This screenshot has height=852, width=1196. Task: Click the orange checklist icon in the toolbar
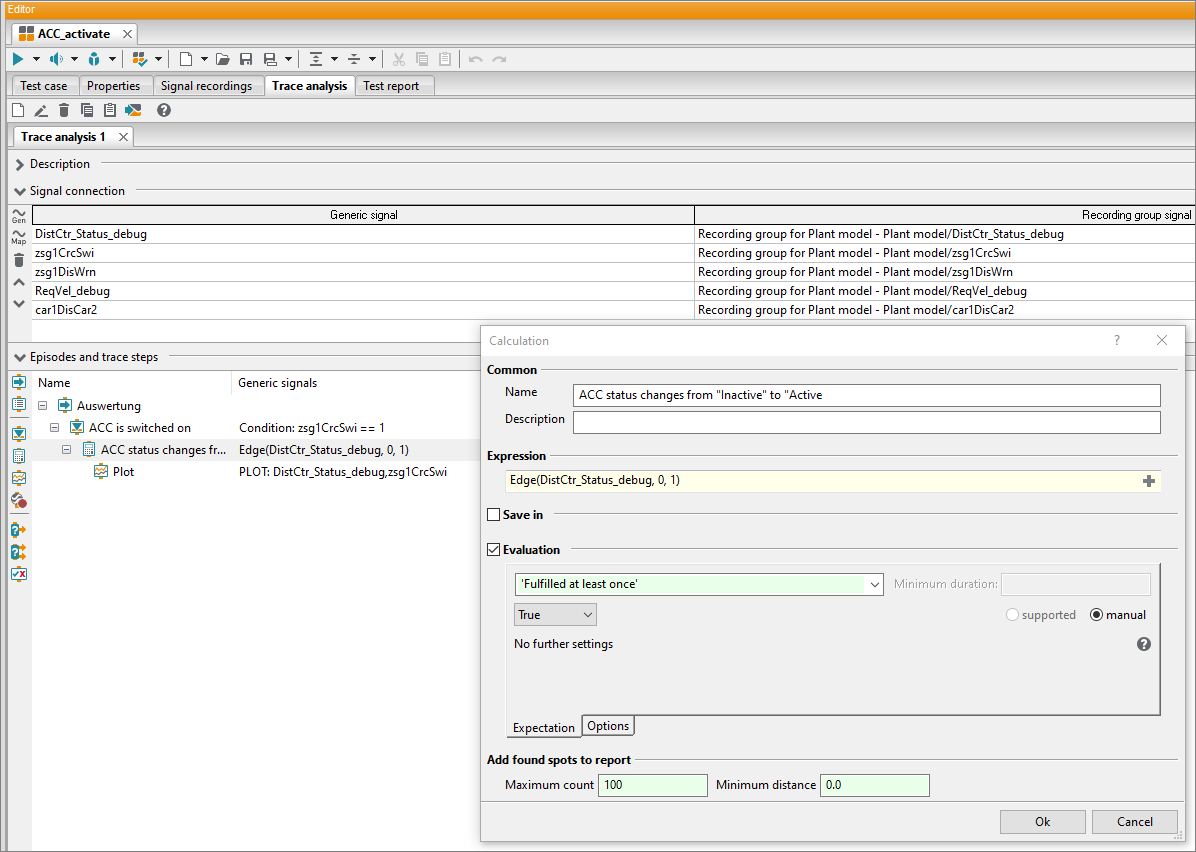[140, 59]
